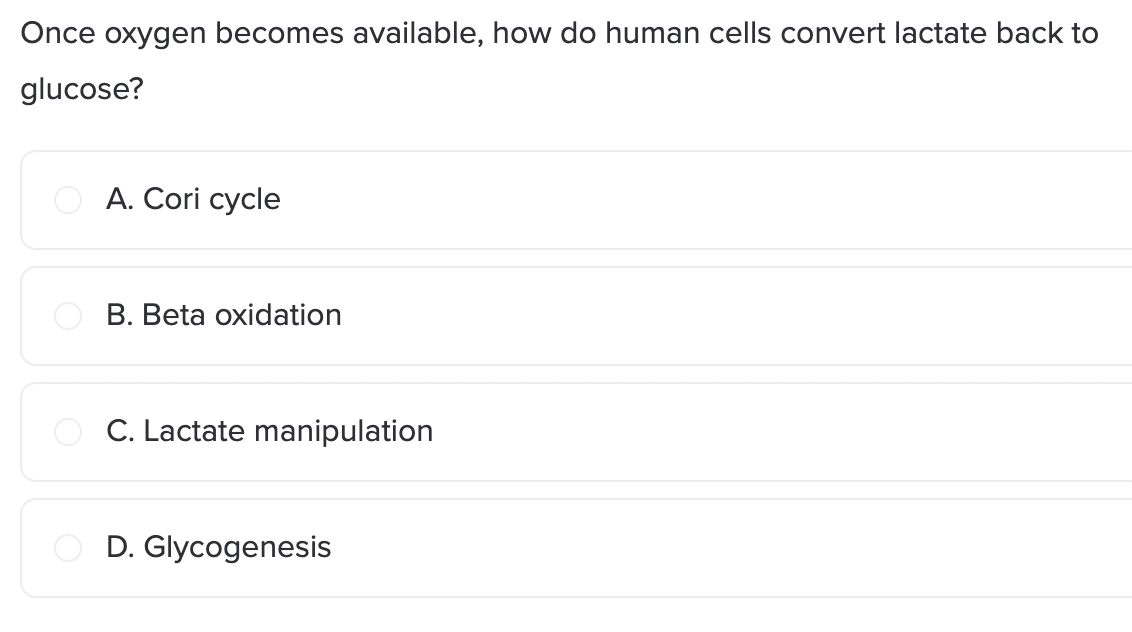Click the letter 'D.' label of fourth option
Screen dimensions: 1132x632
(120, 547)
